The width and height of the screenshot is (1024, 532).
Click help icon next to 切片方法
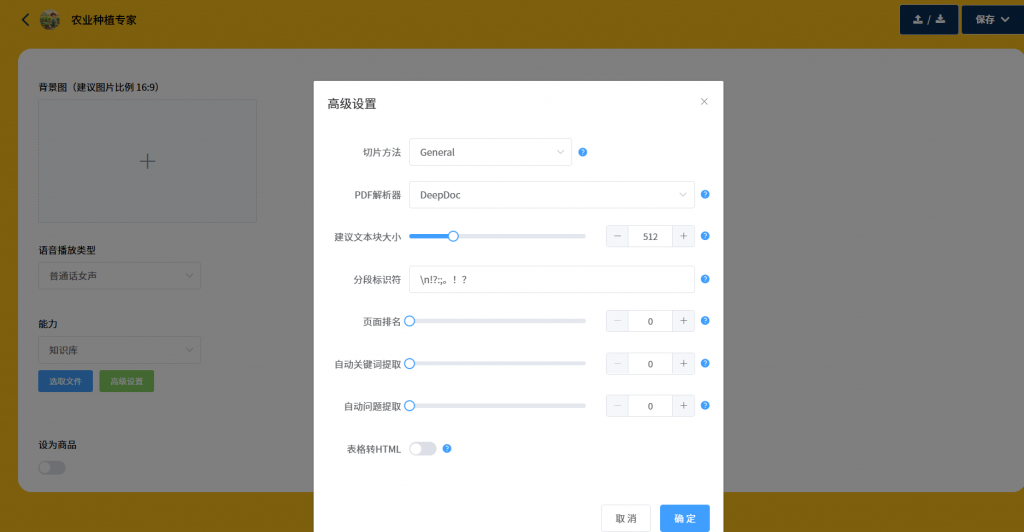click(x=583, y=153)
